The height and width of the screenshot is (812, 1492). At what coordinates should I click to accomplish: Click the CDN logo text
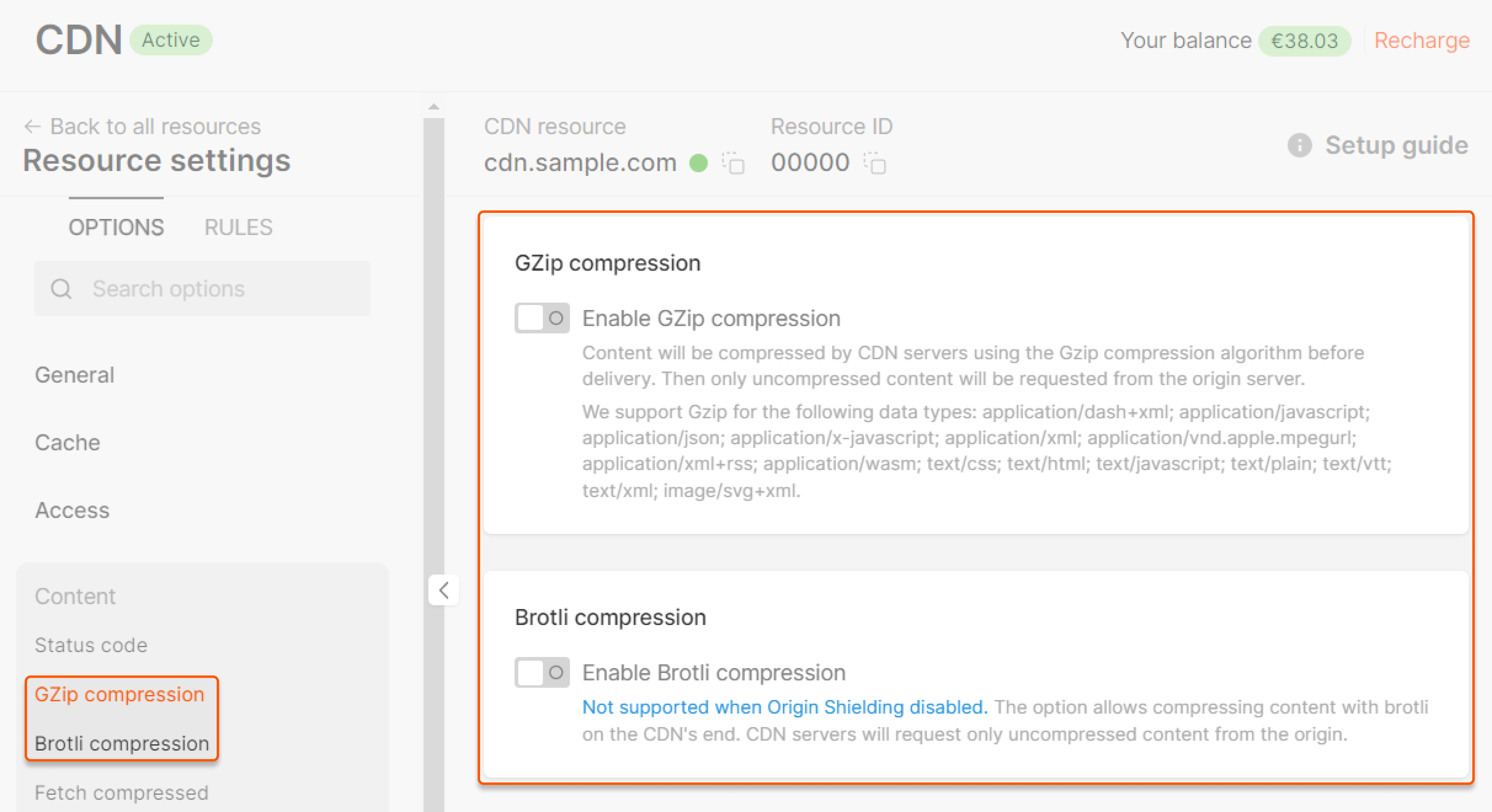tap(78, 39)
